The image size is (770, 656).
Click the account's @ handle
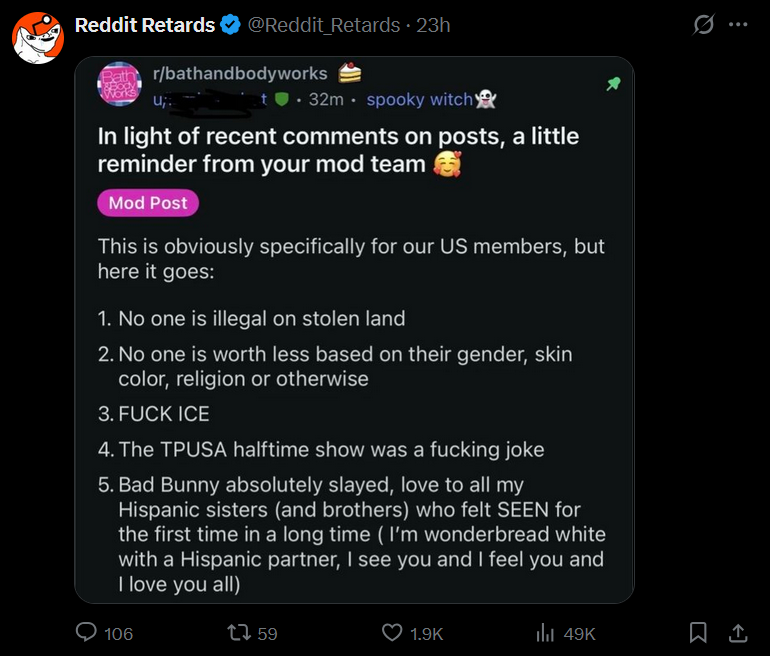pos(324,25)
